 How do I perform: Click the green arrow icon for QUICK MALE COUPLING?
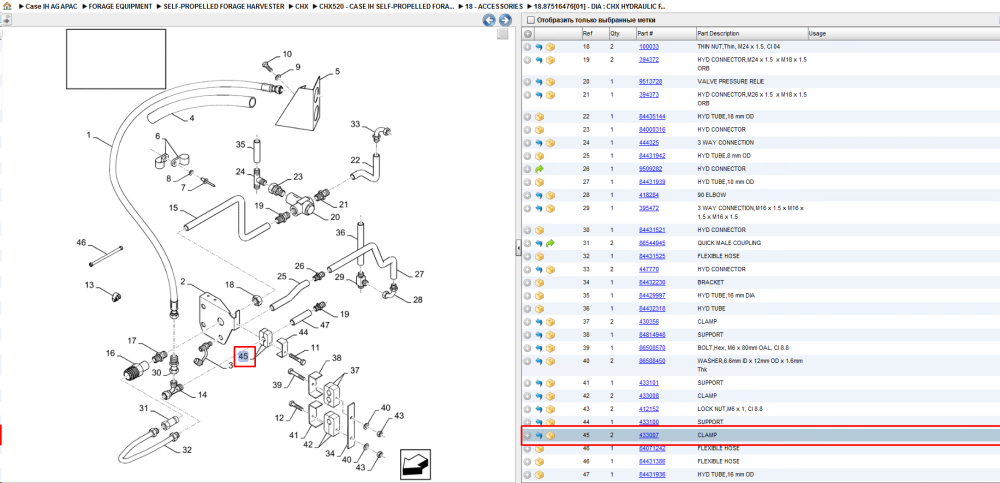pyautogui.click(x=550, y=243)
